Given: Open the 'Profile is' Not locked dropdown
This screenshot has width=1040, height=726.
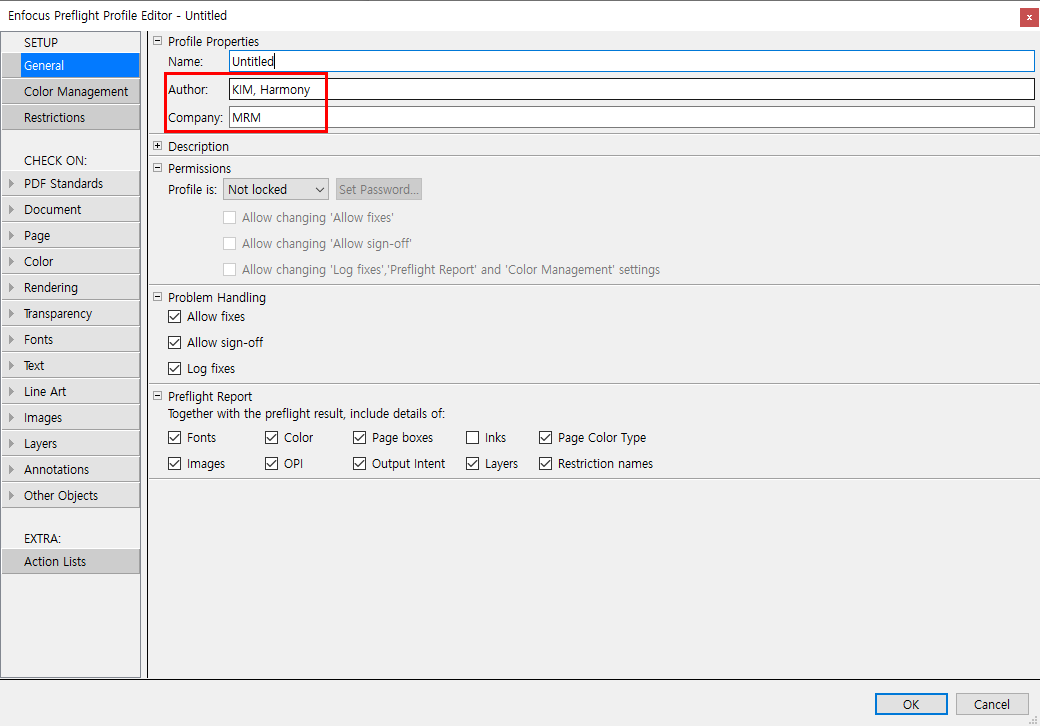Looking at the screenshot, I should coord(276,189).
